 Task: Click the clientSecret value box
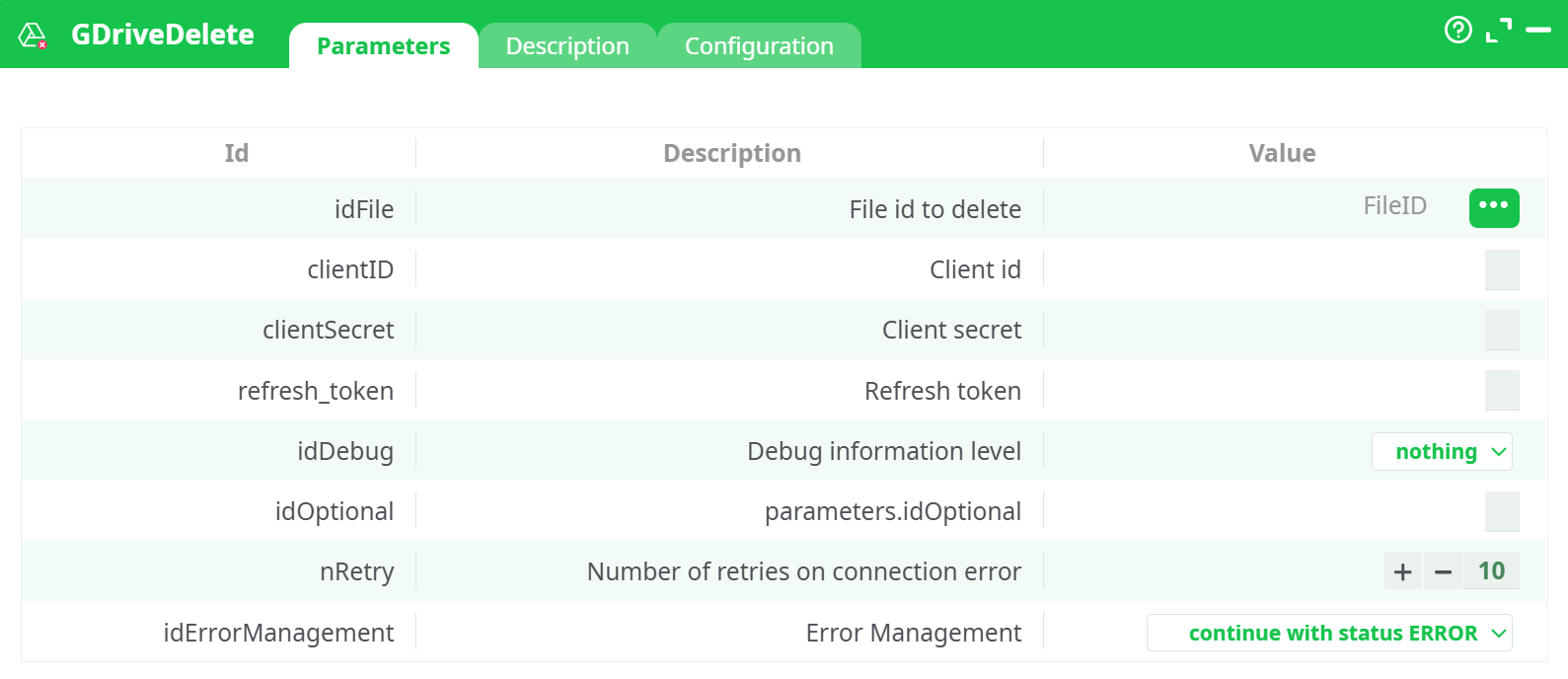click(1502, 330)
